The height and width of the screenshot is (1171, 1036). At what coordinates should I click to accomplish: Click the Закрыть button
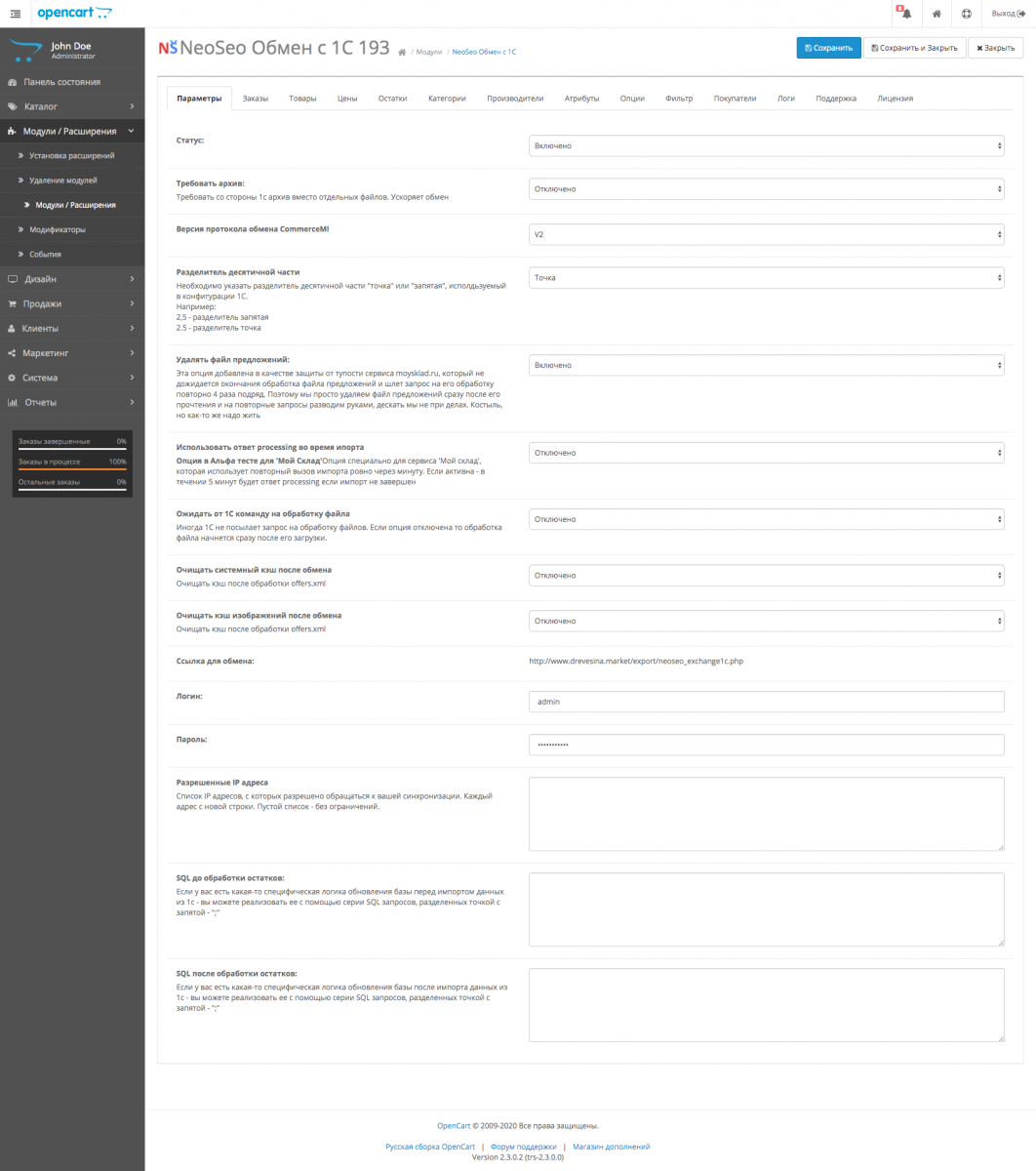coord(995,48)
